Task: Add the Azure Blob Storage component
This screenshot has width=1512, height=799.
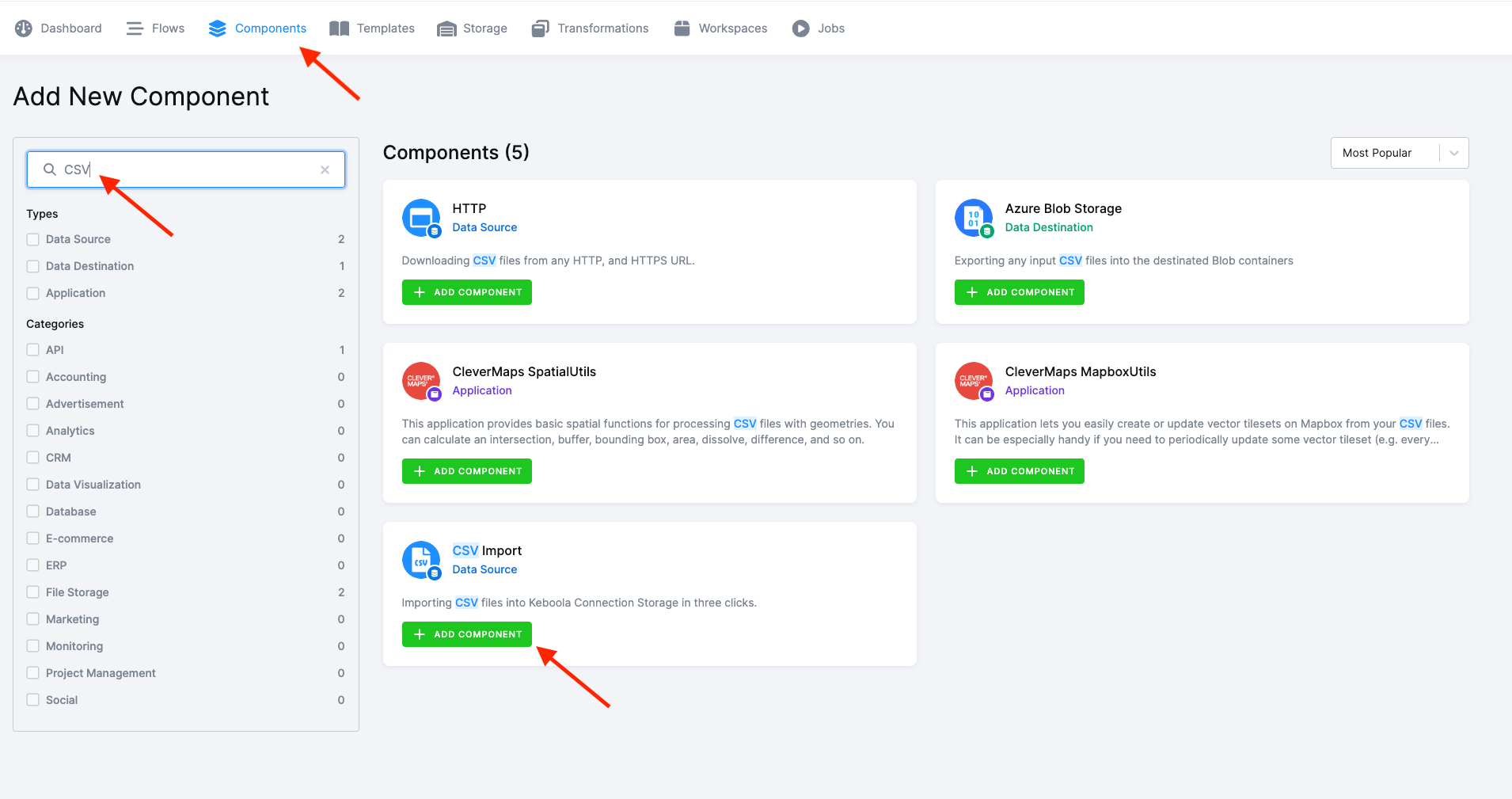Action: [1020, 292]
